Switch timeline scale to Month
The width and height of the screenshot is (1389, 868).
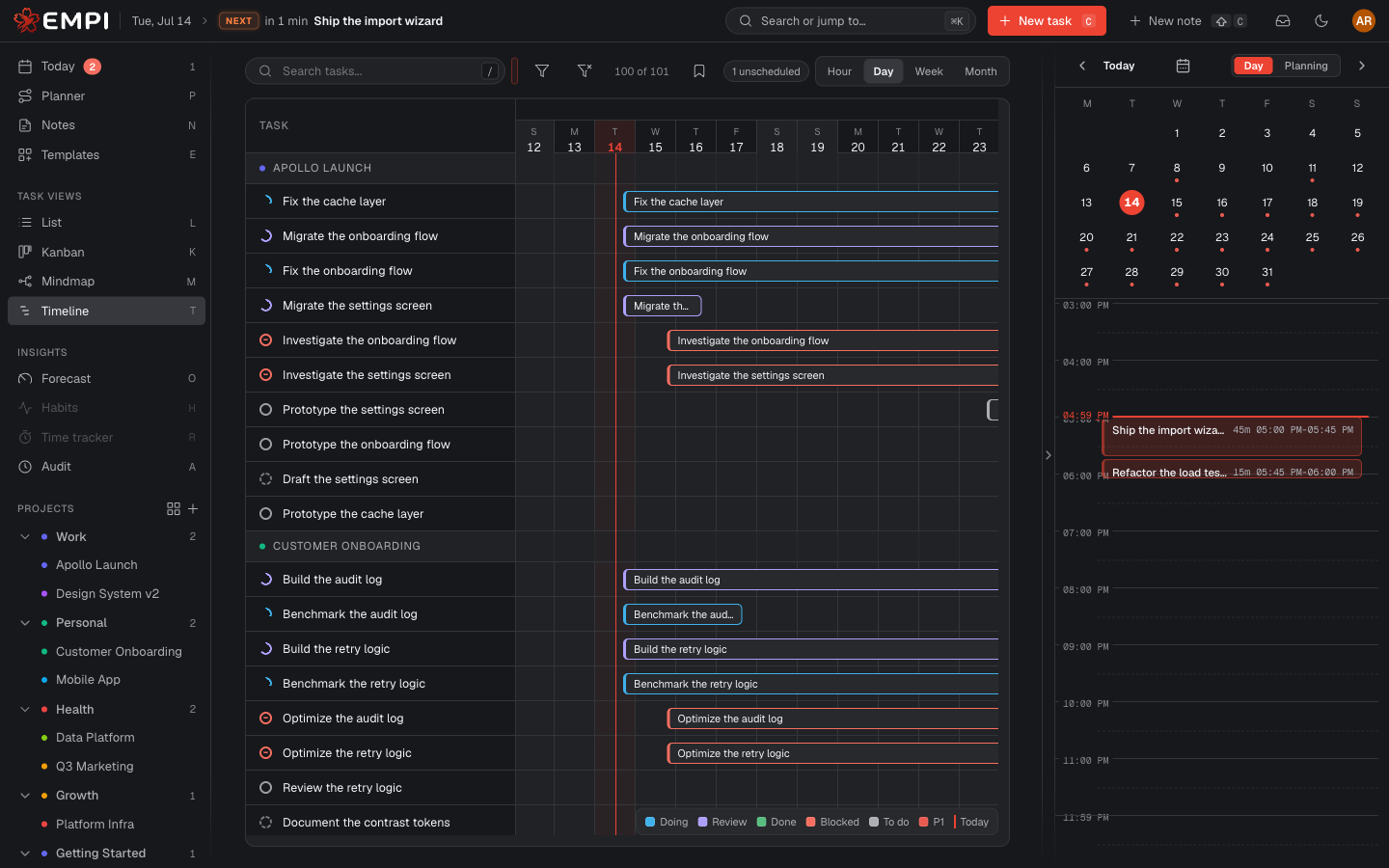981,71
